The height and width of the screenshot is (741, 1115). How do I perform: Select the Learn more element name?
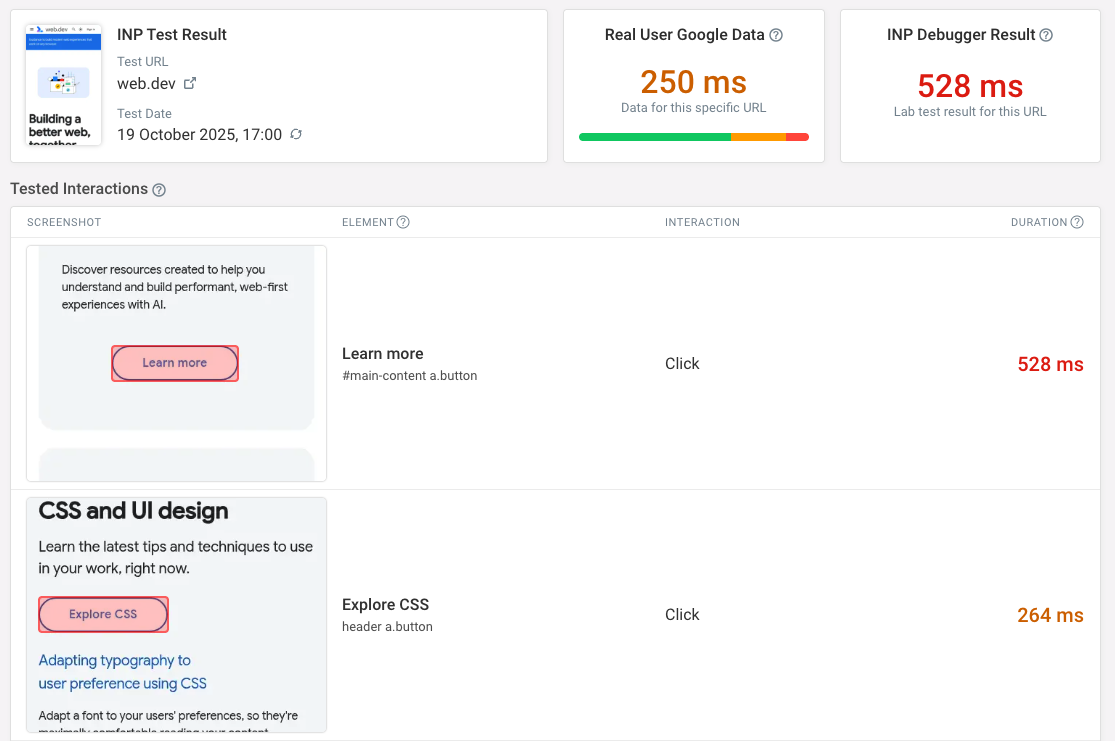(x=382, y=354)
